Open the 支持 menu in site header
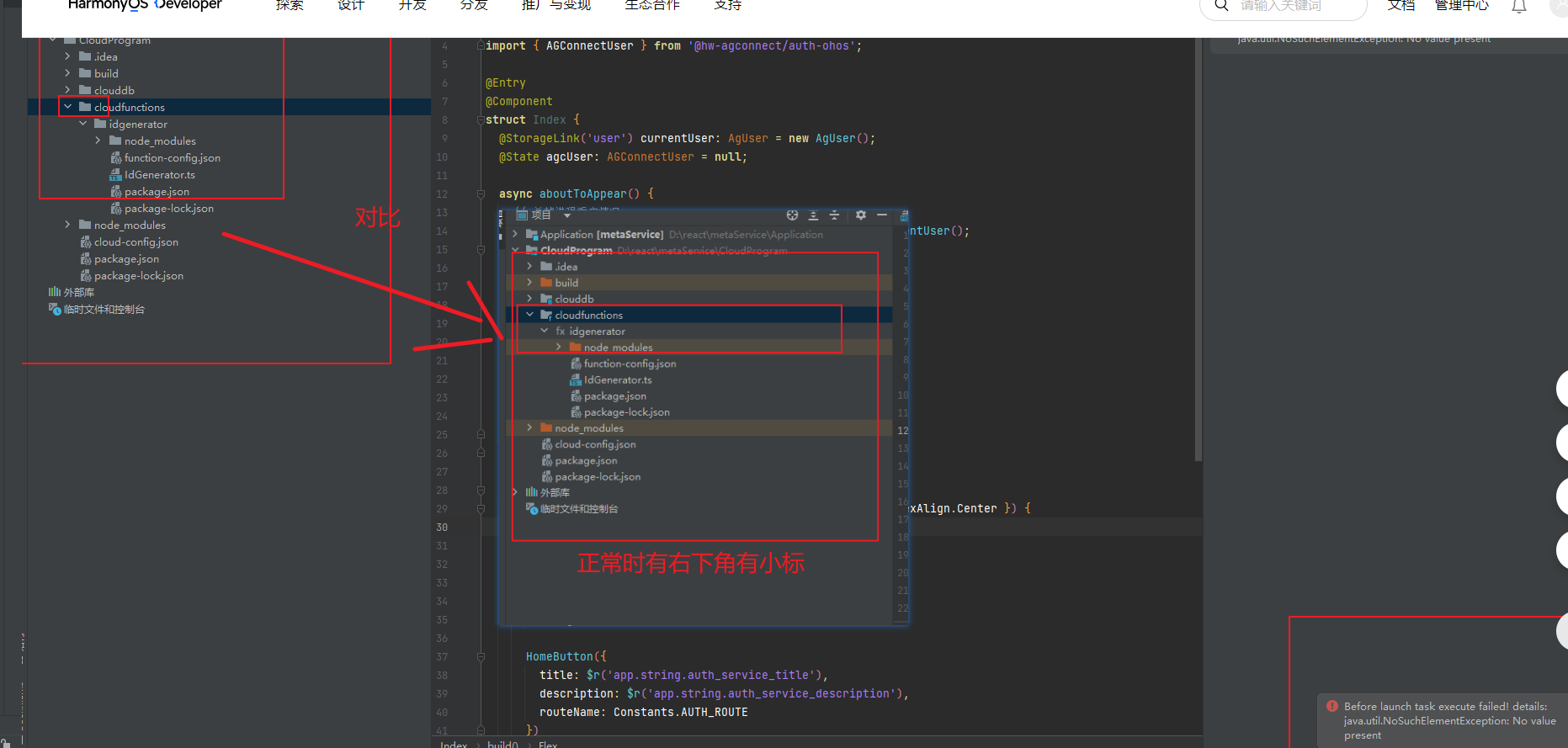 (728, 5)
